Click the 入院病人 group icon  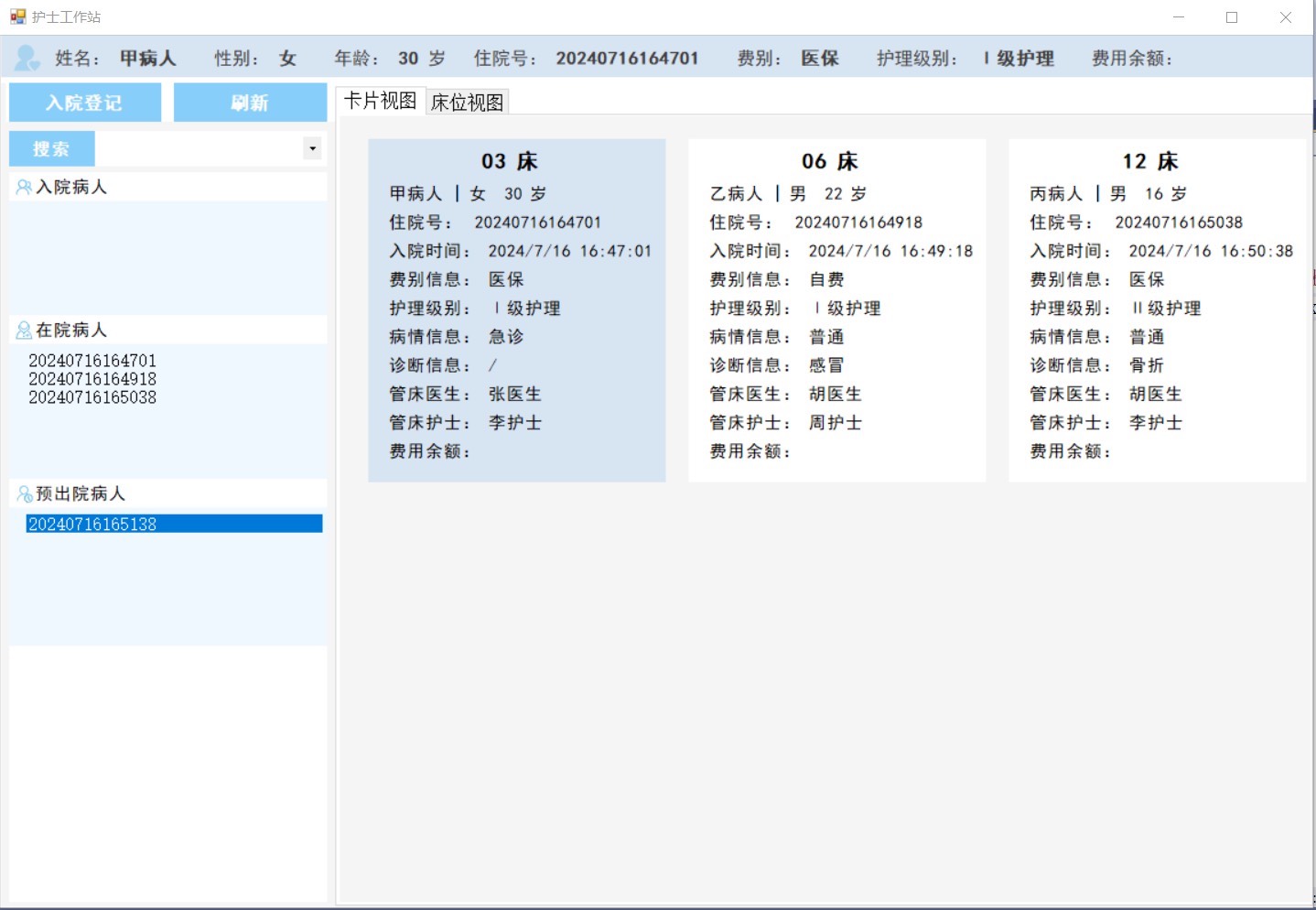pyautogui.click(x=24, y=188)
